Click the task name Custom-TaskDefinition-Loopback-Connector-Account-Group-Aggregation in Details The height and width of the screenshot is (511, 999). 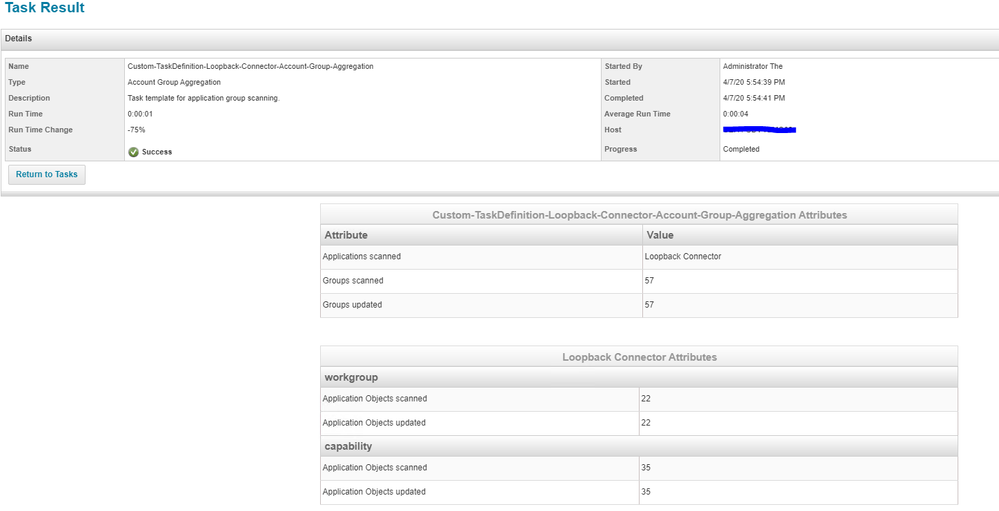coord(250,66)
